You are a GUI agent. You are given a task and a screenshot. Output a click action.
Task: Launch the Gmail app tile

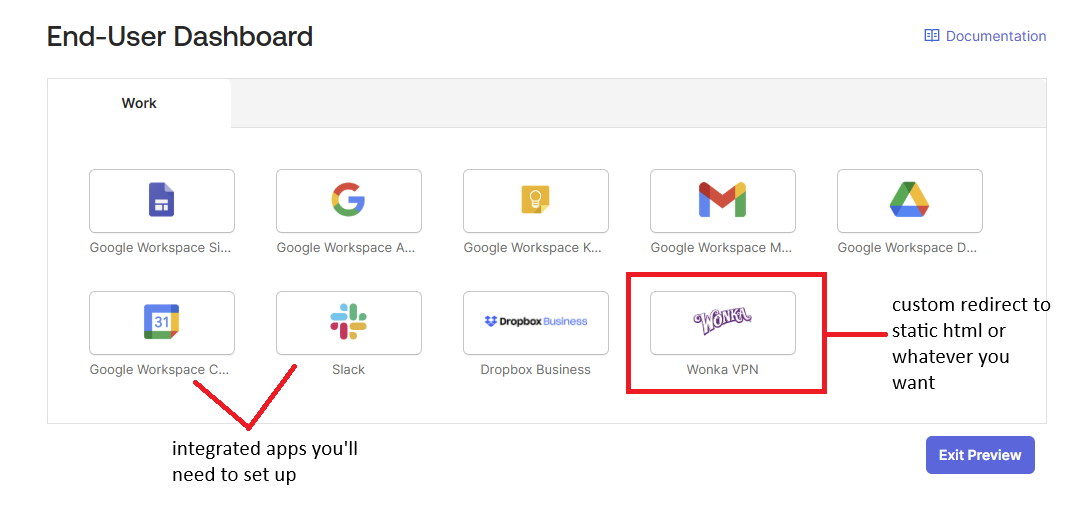click(722, 201)
